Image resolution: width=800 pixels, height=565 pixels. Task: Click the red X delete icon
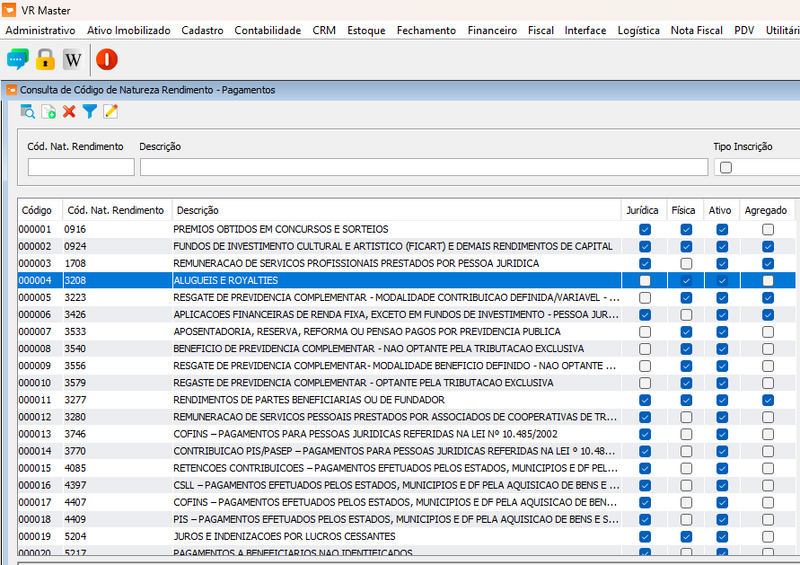pos(69,111)
